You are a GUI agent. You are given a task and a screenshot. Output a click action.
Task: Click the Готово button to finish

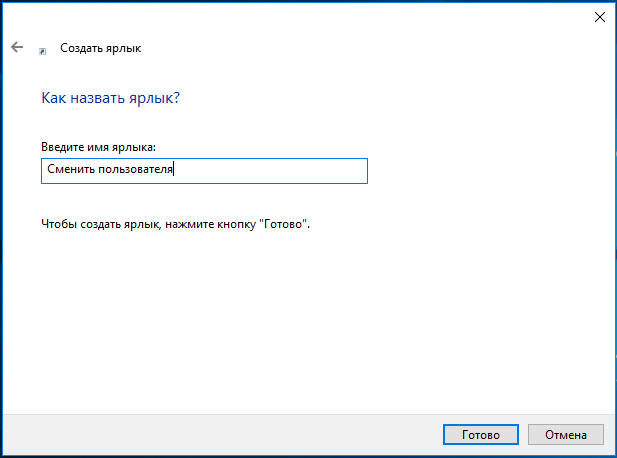coord(480,434)
